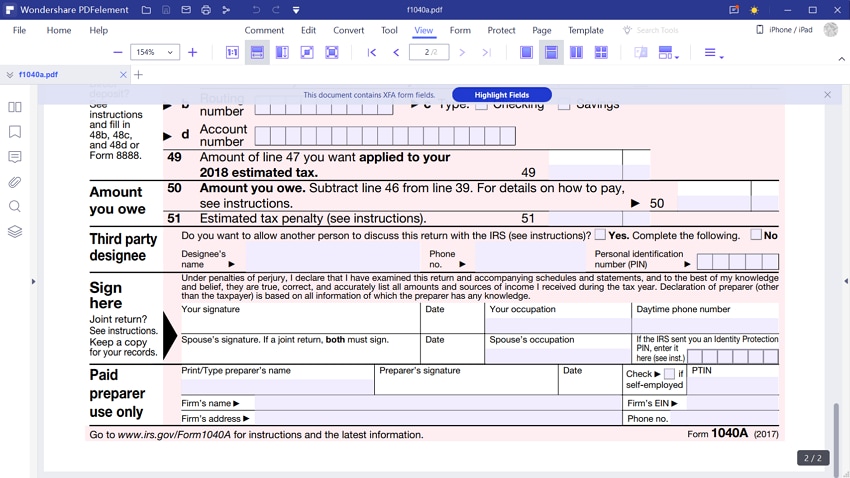This screenshot has height=478, width=850.
Task: Print document using printer icon
Action: 206,10
